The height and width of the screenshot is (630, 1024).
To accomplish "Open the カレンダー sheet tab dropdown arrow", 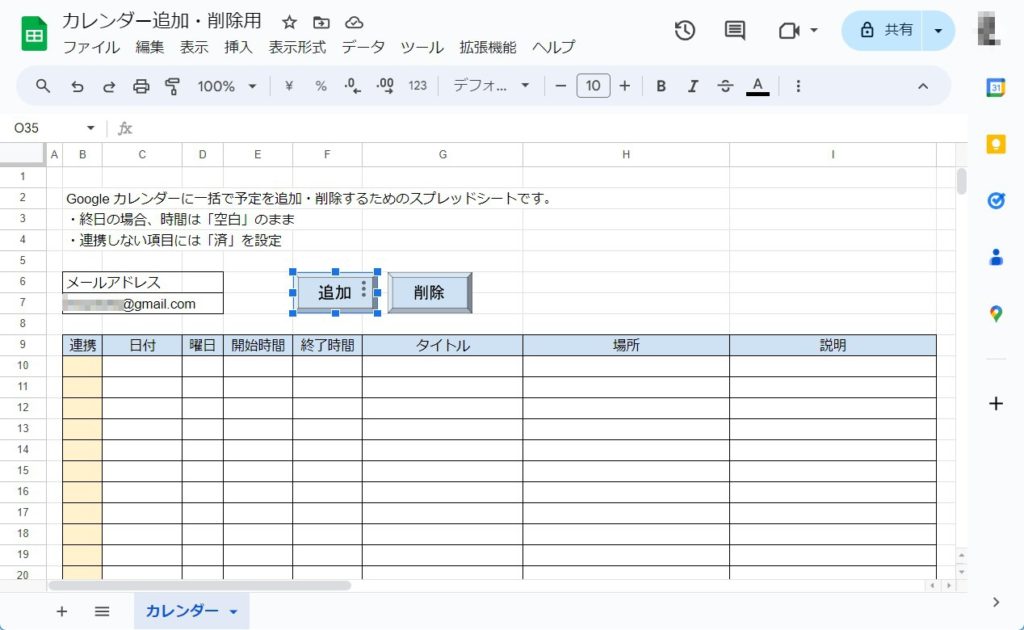I will coord(234,612).
